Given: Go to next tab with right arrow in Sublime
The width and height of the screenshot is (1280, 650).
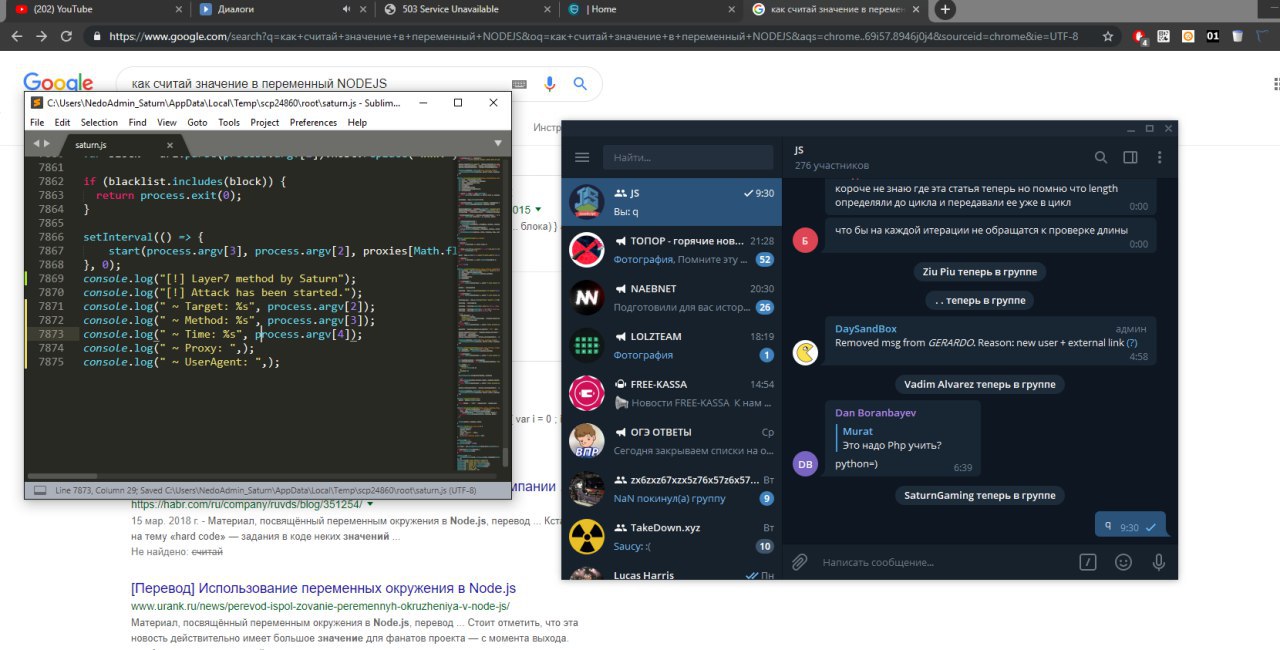Looking at the screenshot, I should (45, 144).
